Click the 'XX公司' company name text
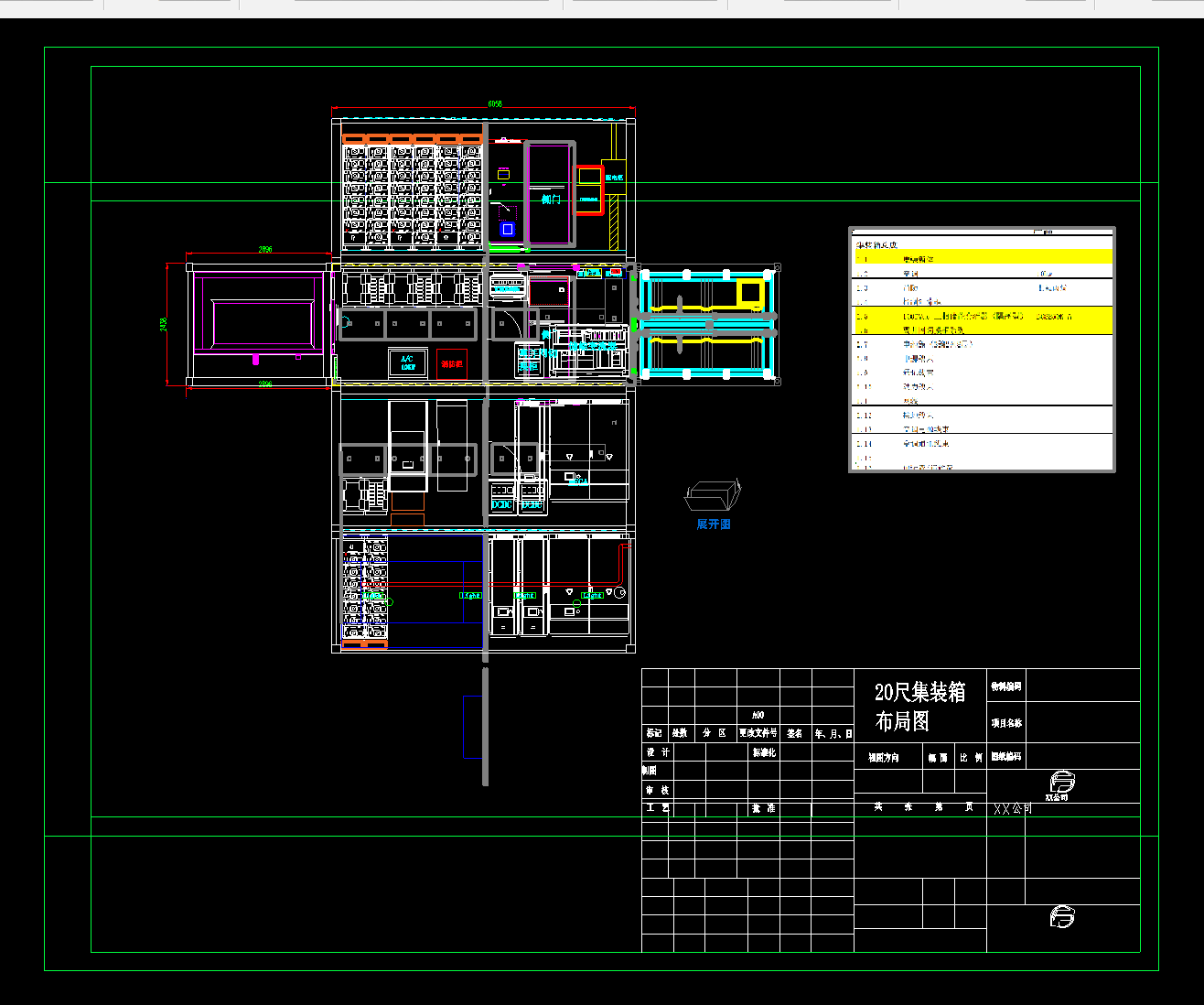This screenshot has height=1005, width=1204. click(x=1013, y=809)
